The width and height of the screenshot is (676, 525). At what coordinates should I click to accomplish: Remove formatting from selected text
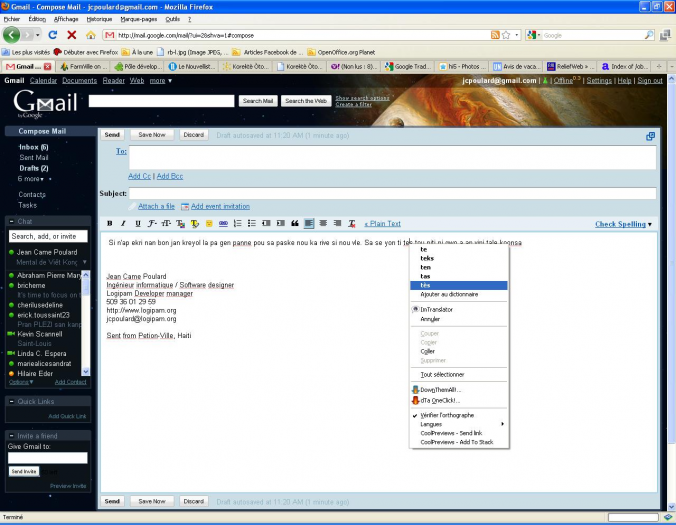point(352,223)
